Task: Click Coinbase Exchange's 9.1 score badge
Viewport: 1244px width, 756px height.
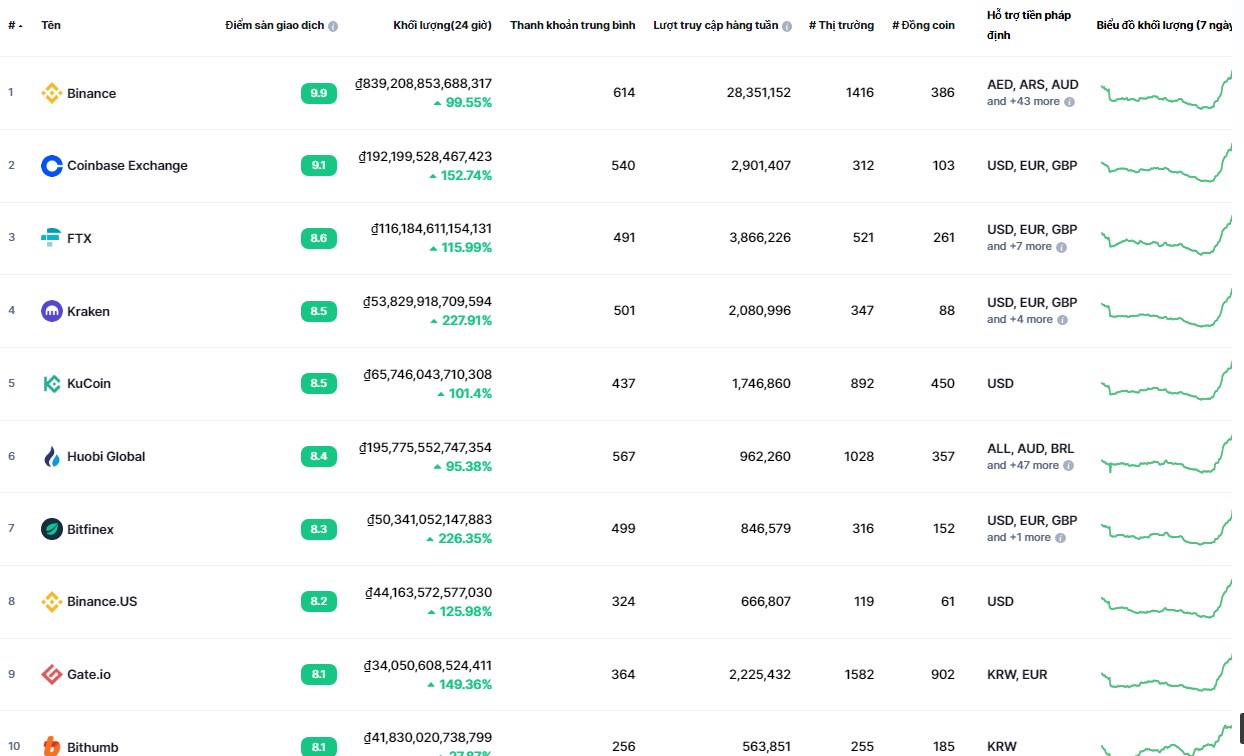Action: click(319, 166)
